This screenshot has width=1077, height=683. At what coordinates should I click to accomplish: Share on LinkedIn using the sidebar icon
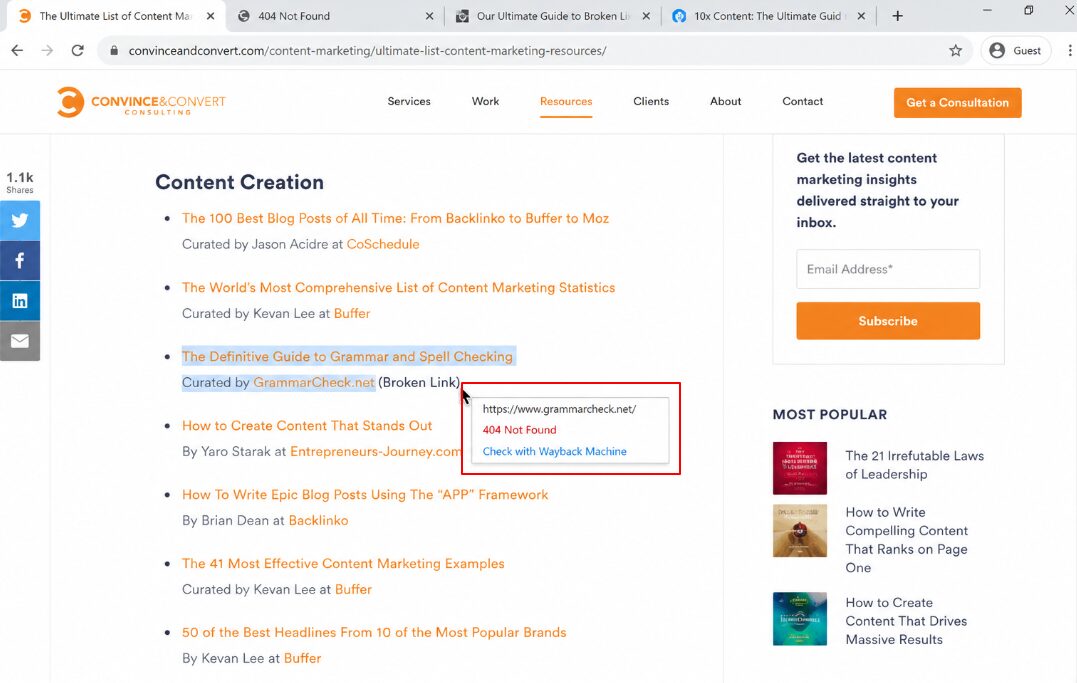(20, 300)
